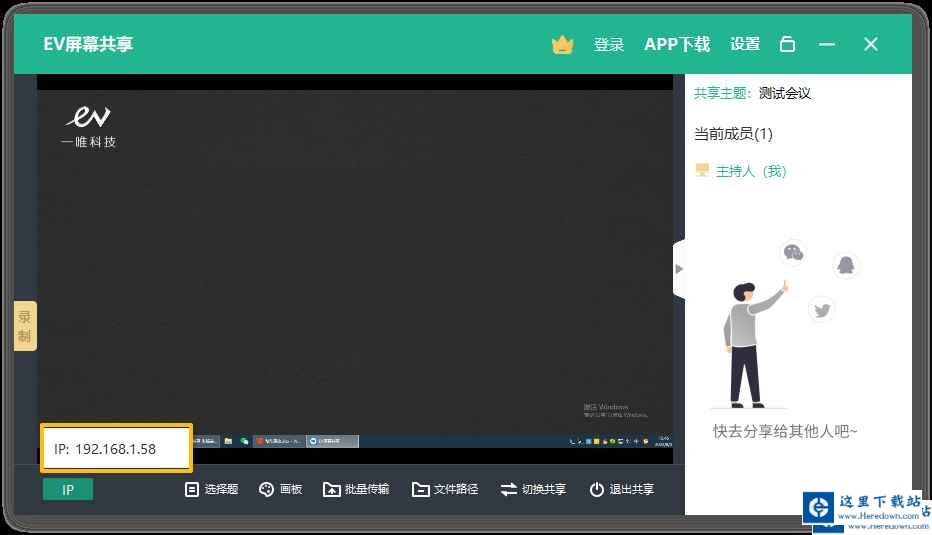Select the 主持人 (我) member entry
The width and height of the screenshot is (932, 535).
point(741,171)
